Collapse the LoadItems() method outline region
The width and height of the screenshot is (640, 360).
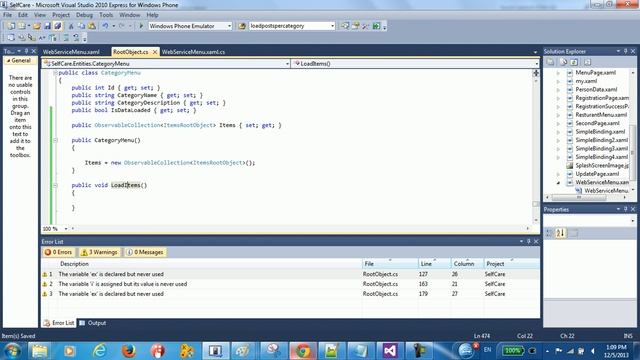(x=55, y=185)
